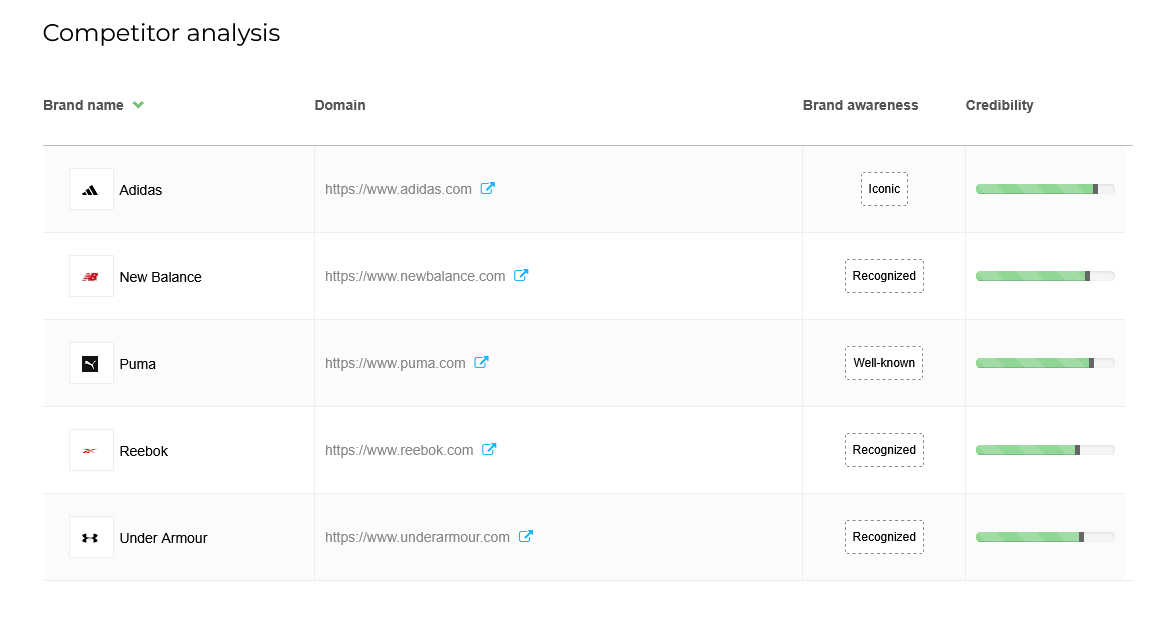The height and width of the screenshot is (620, 1173).
Task: Click the Under Armour logo icon
Action: (91, 538)
